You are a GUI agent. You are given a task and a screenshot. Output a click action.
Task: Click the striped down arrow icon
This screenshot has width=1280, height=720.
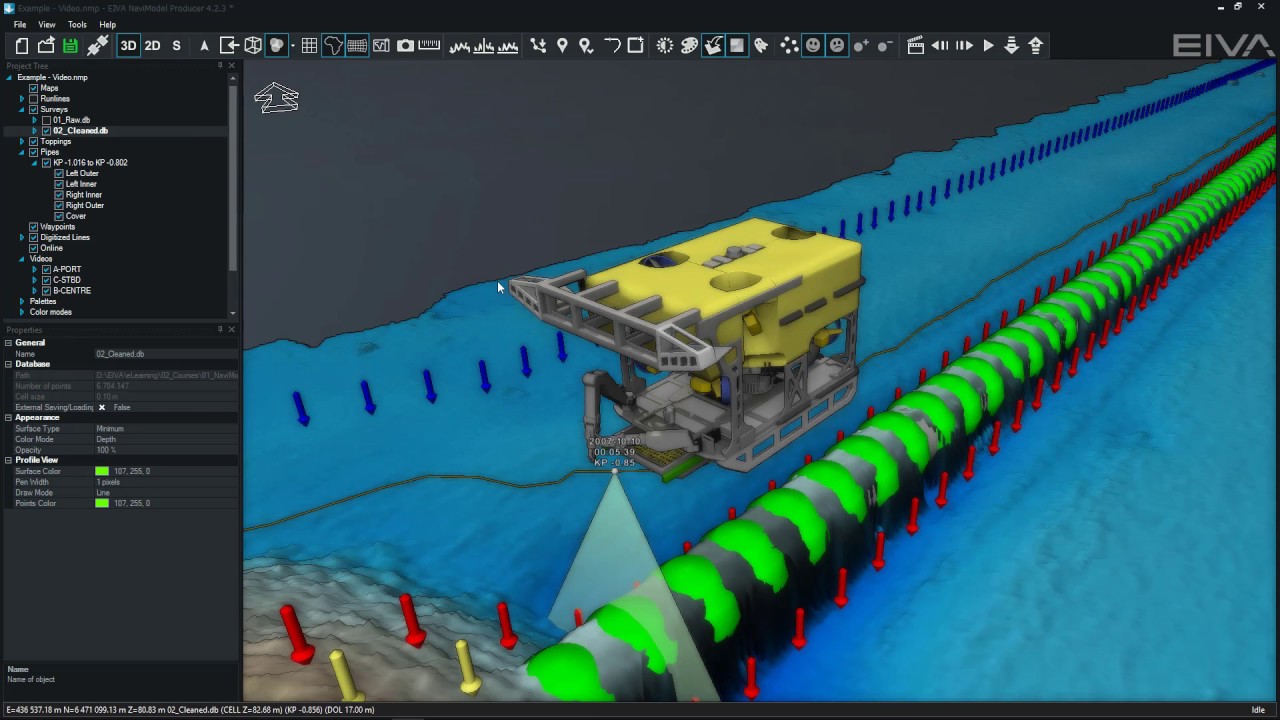1012,45
